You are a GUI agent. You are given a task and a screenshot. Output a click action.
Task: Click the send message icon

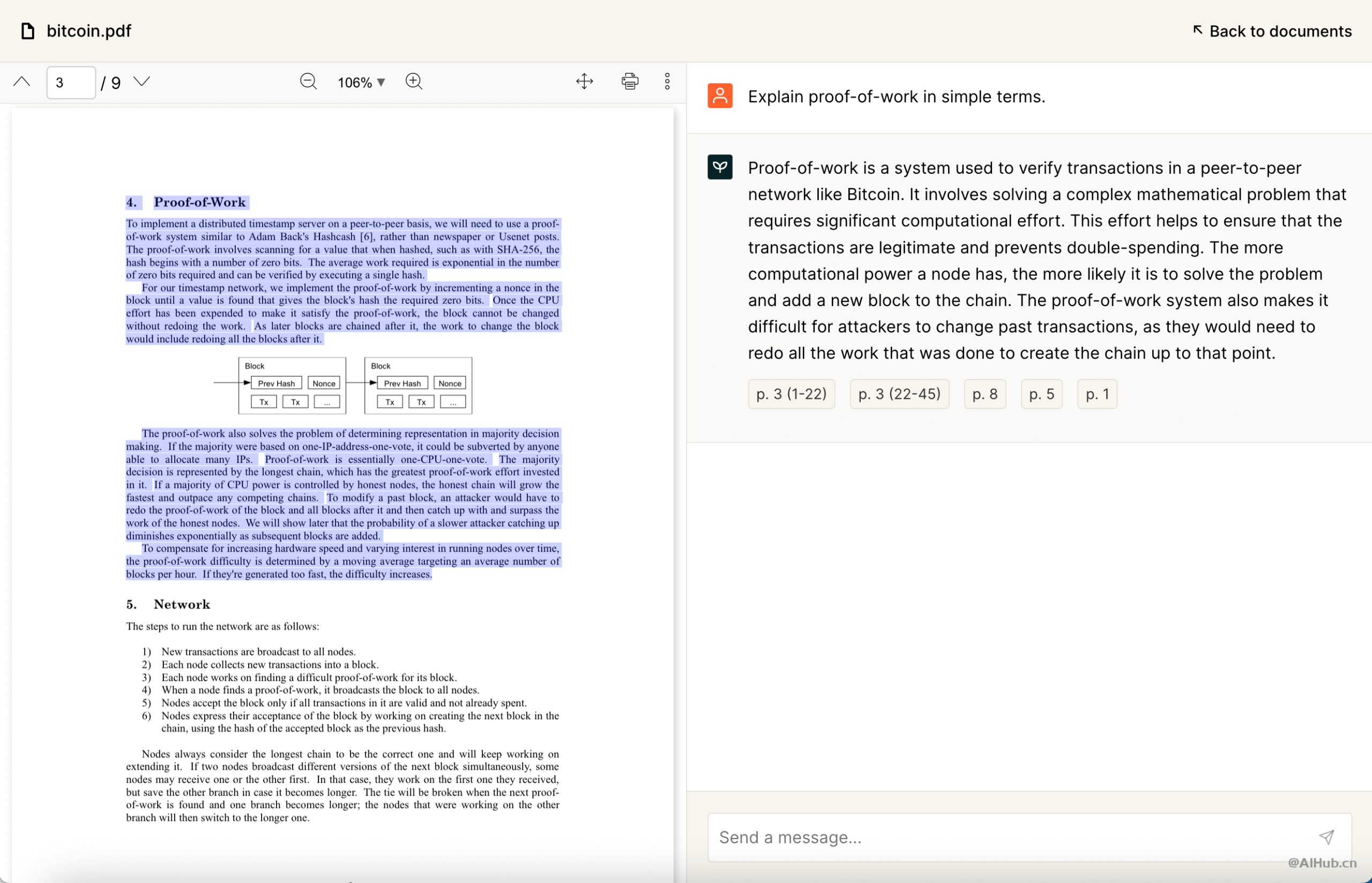click(1328, 837)
